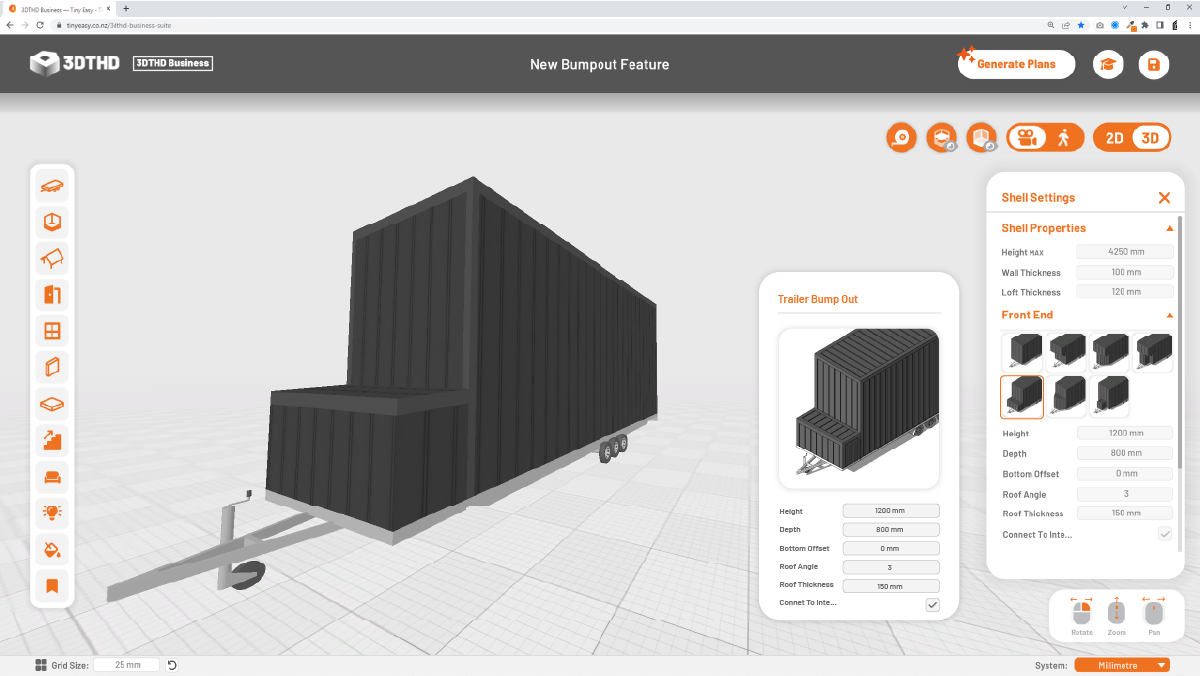Collapse the Shell Properties section
Image resolution: width=1200 pixels, height=676 pixels.
(1170, 229)
